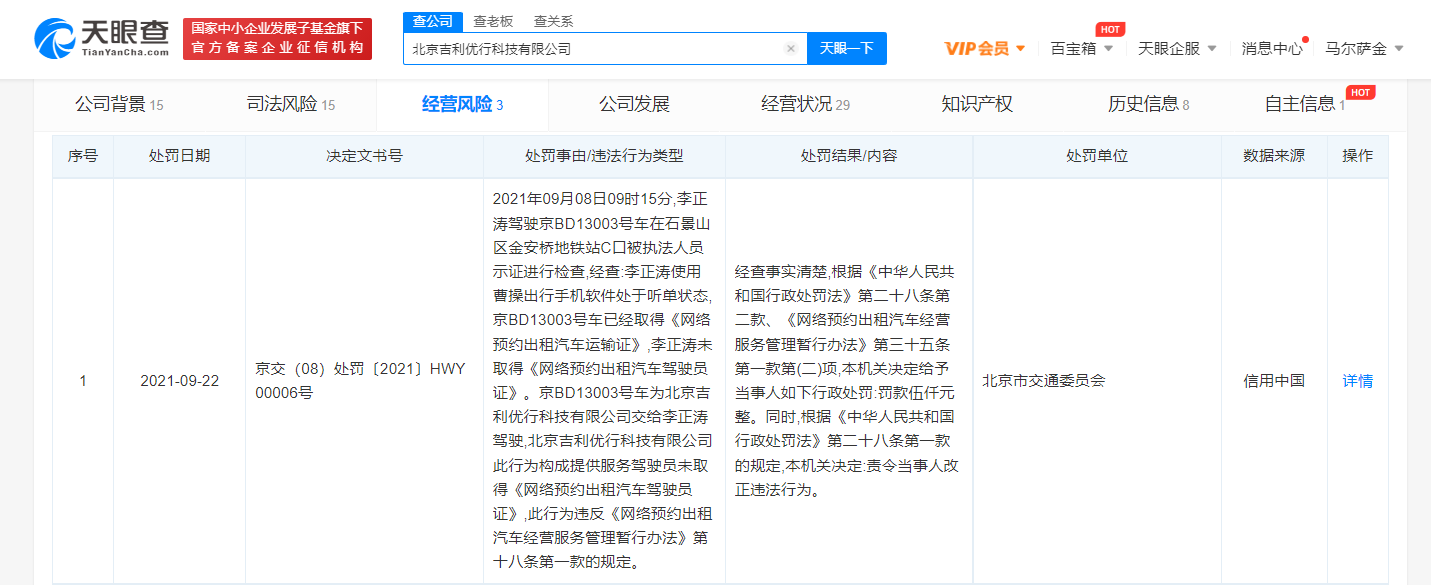The image size is (1431, 585).
Task: Switch to the 历史信息 tab
Action: click(x=1148, y=104)
